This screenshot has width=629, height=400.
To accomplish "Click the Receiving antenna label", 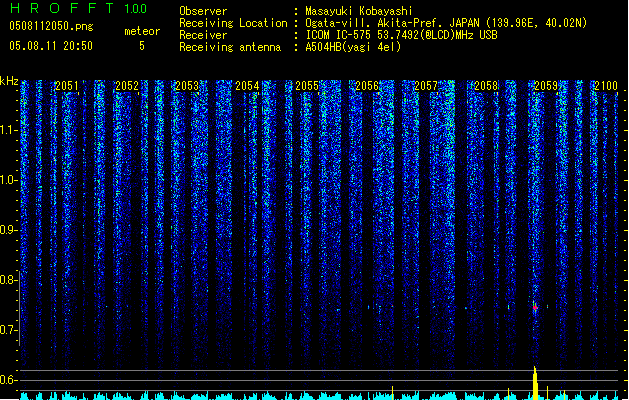I will click(x=230, y=47).
